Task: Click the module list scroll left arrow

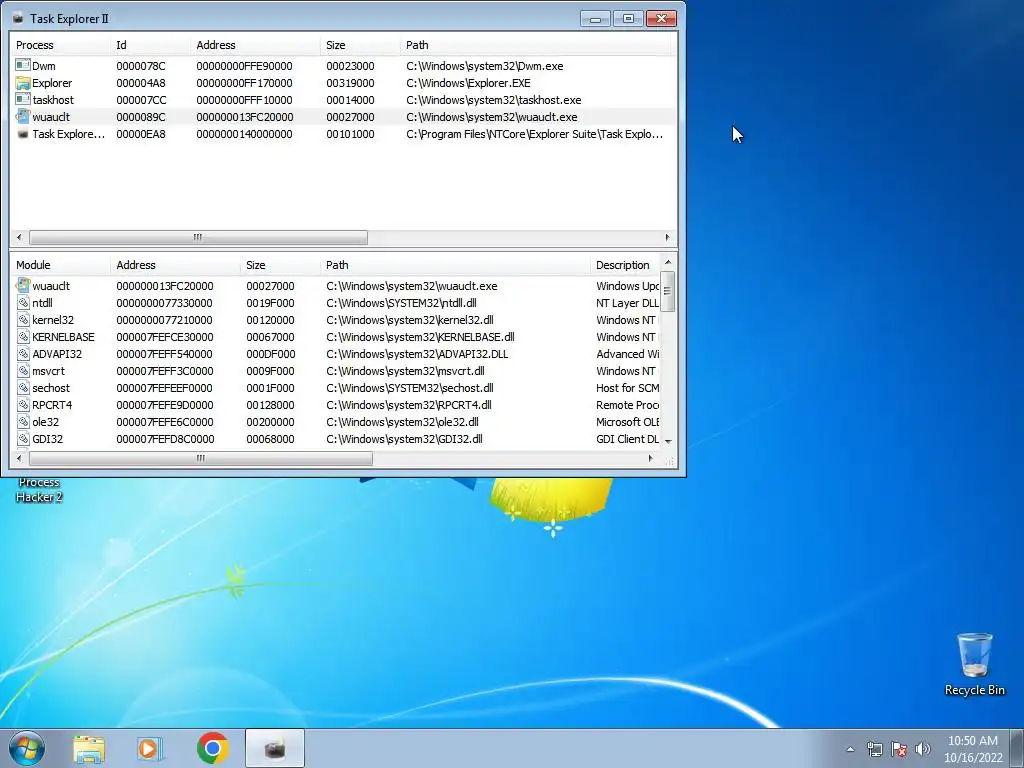Action: pyautogui.click(x=19, y=458)
